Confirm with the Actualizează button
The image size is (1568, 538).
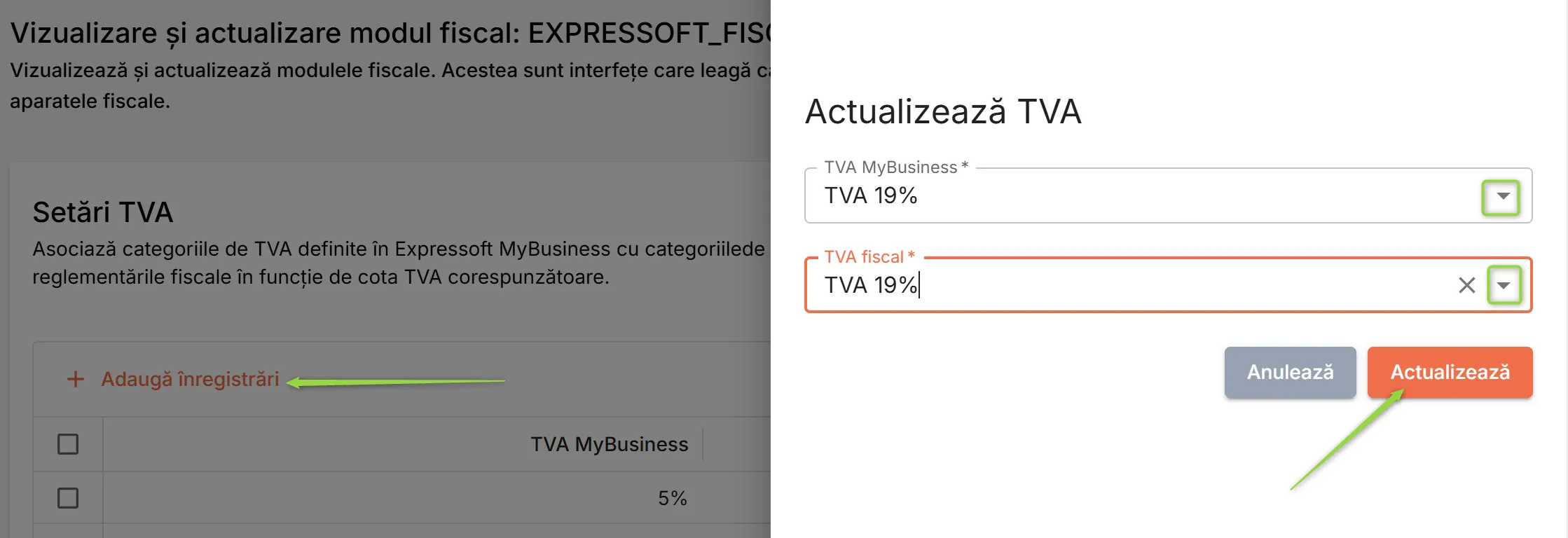[x=1450, y=372]
